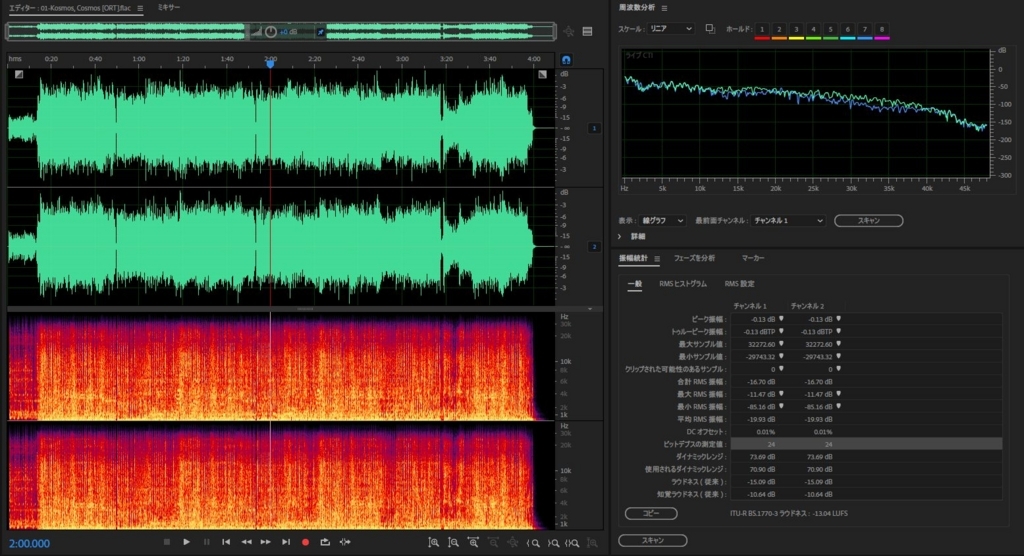Zoom out amplitude icon
The image size is (1024, 556).
coord(453,542)
